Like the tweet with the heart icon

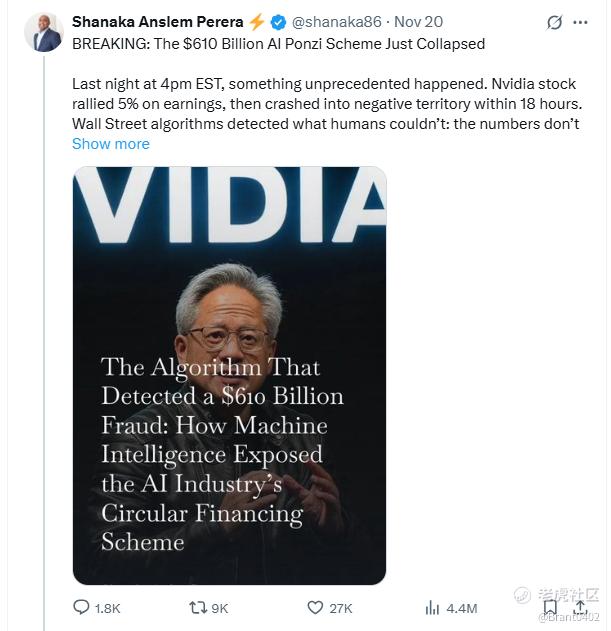(x=315, y=607)
